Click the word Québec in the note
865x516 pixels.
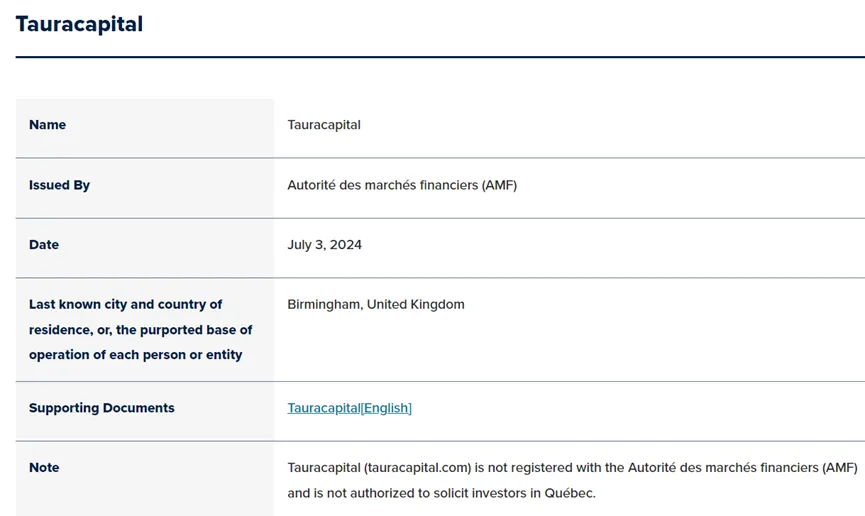pyautogui.click(x=570, y=493)
